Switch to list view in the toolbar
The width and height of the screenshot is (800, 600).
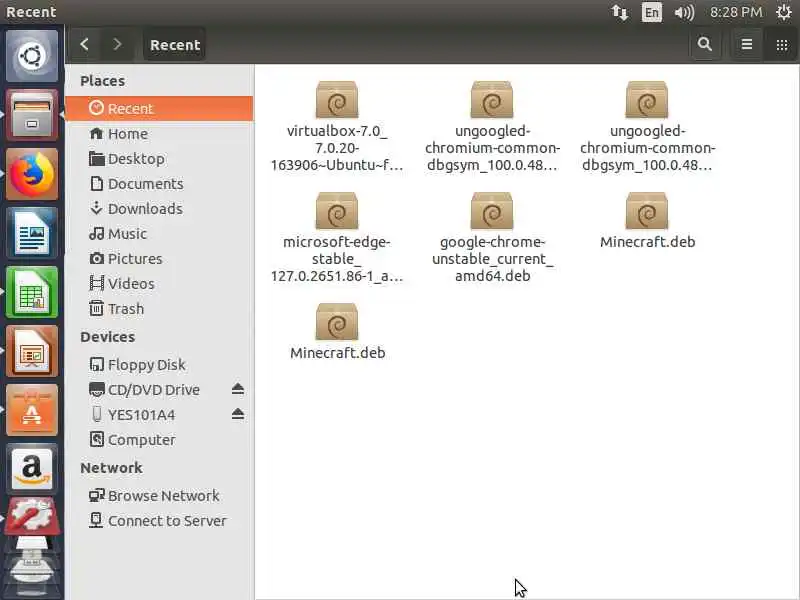pos(746,44)
